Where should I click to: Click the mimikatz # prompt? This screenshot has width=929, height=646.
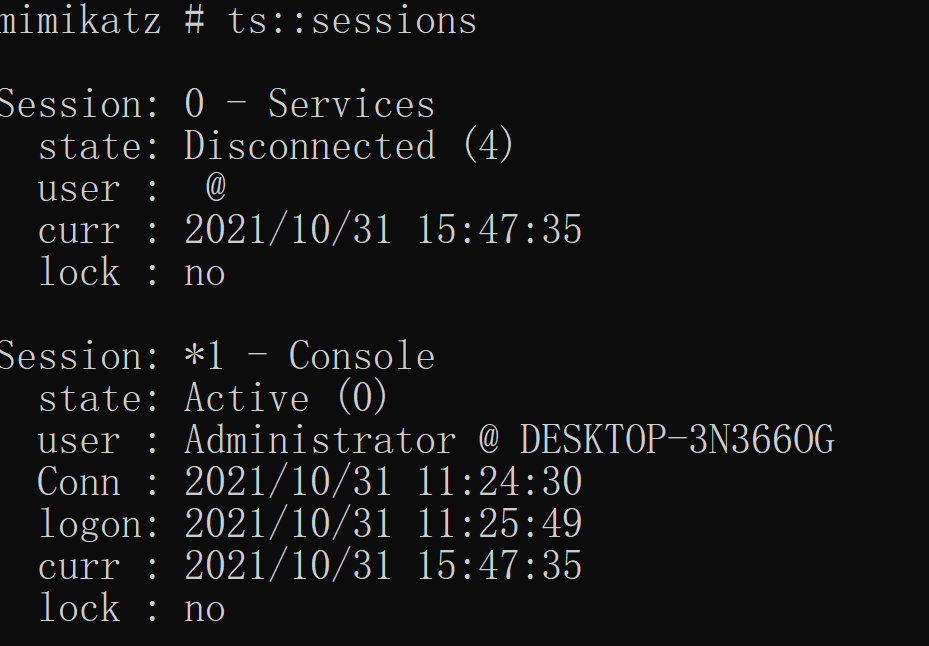(x=102, y=22)
